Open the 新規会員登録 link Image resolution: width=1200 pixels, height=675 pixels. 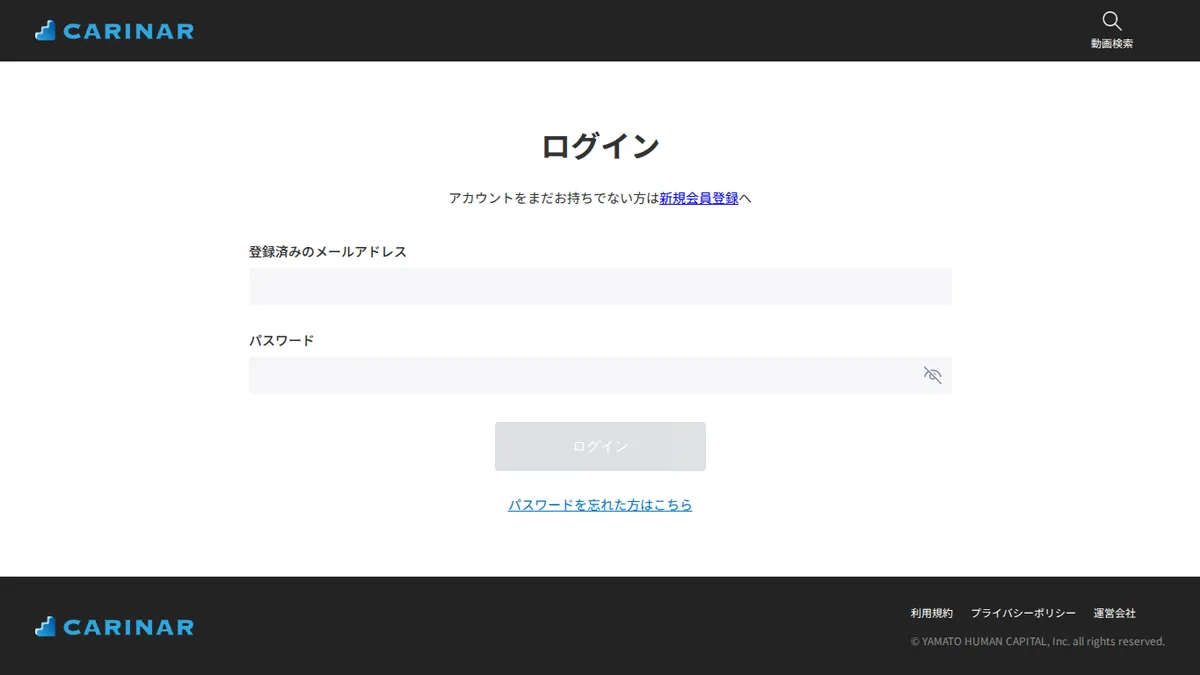[699, 198]
